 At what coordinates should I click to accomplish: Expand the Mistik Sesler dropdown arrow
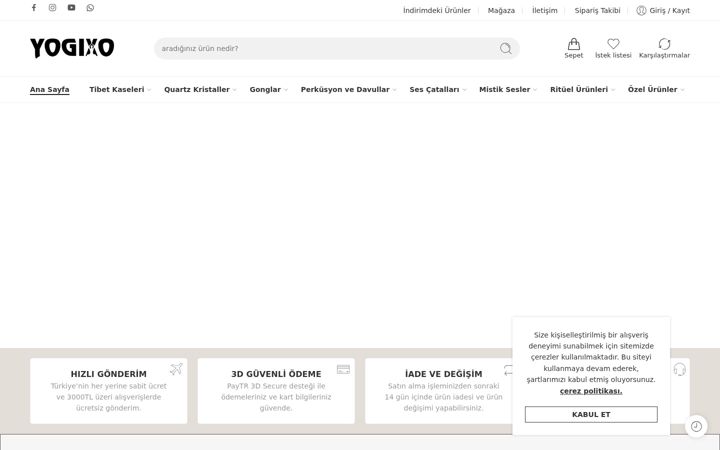click(535, 90)
